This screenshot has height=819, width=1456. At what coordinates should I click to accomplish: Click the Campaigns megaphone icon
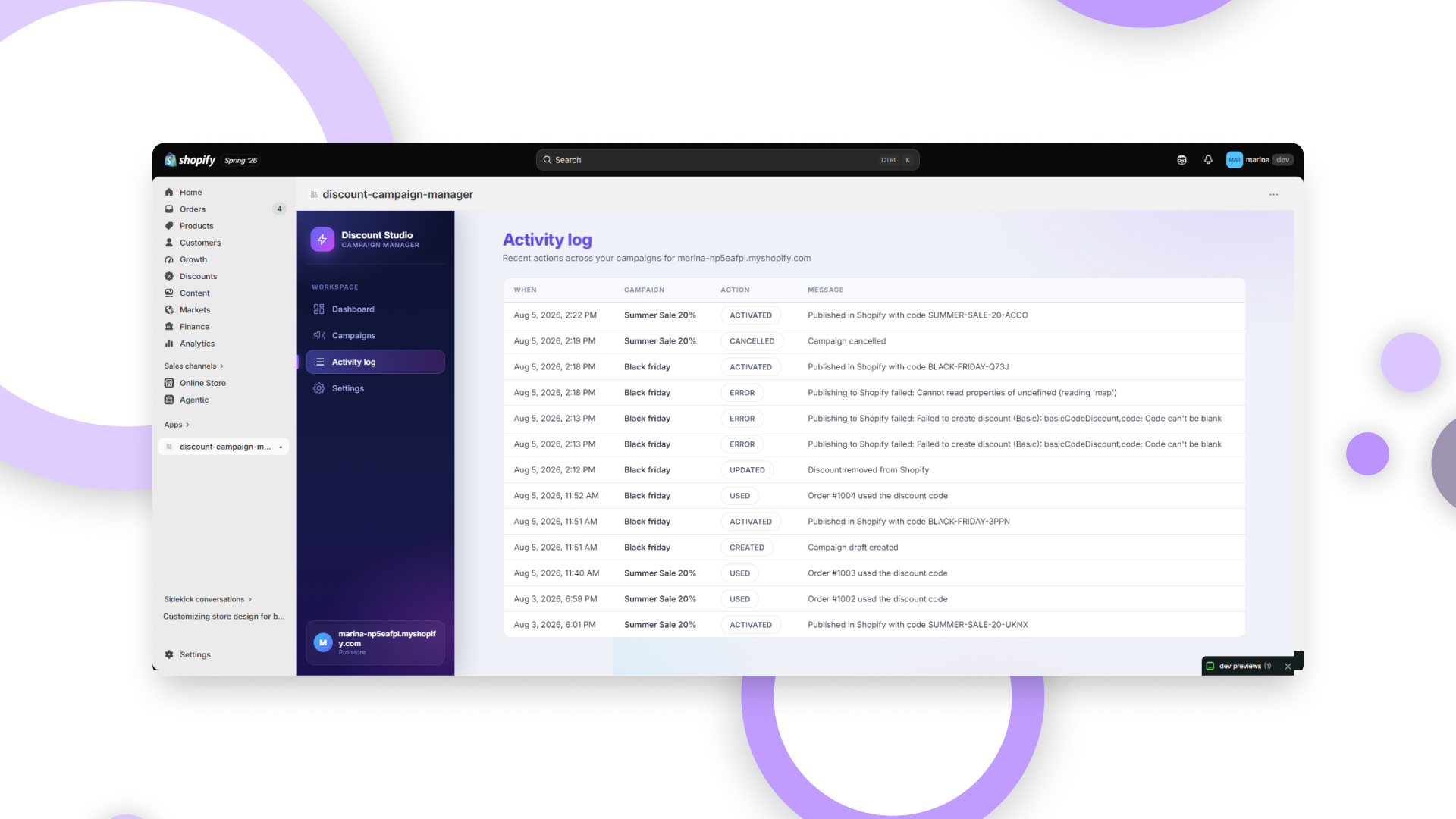point(319,335)
